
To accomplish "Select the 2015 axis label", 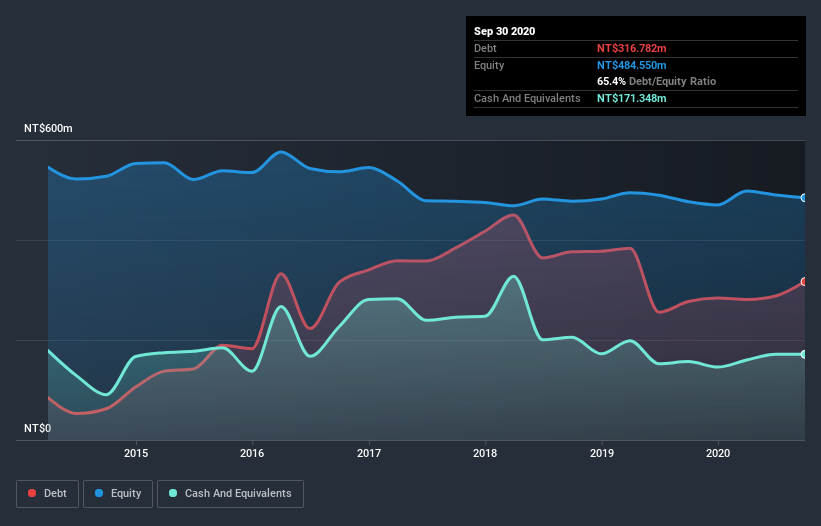I will [136, 453].
